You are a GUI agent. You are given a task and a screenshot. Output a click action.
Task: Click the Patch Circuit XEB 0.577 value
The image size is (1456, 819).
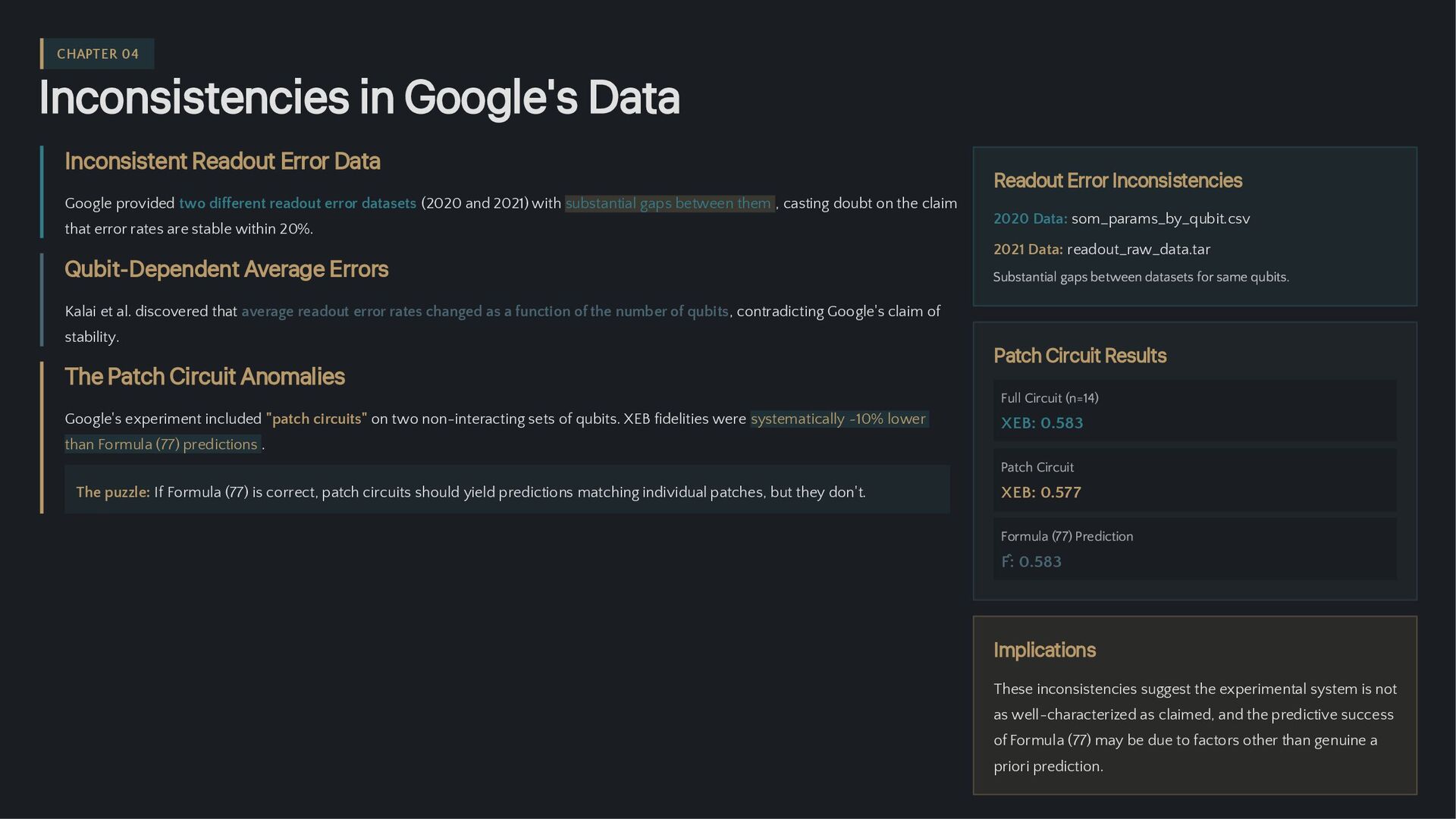[1040, 493]
